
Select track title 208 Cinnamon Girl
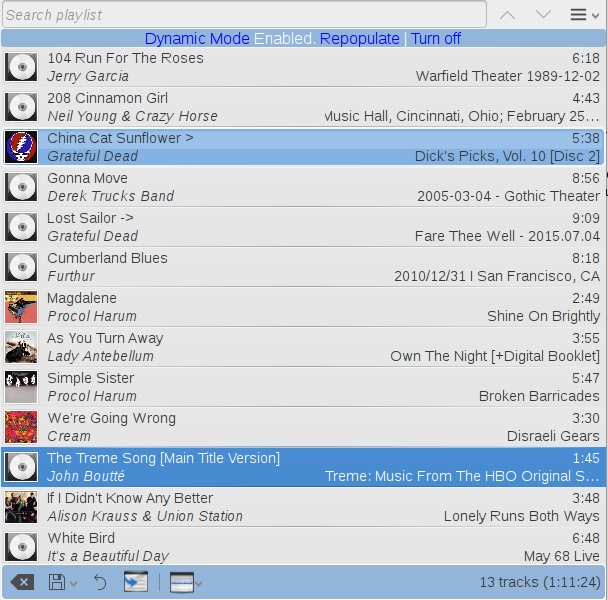point(107,98)
